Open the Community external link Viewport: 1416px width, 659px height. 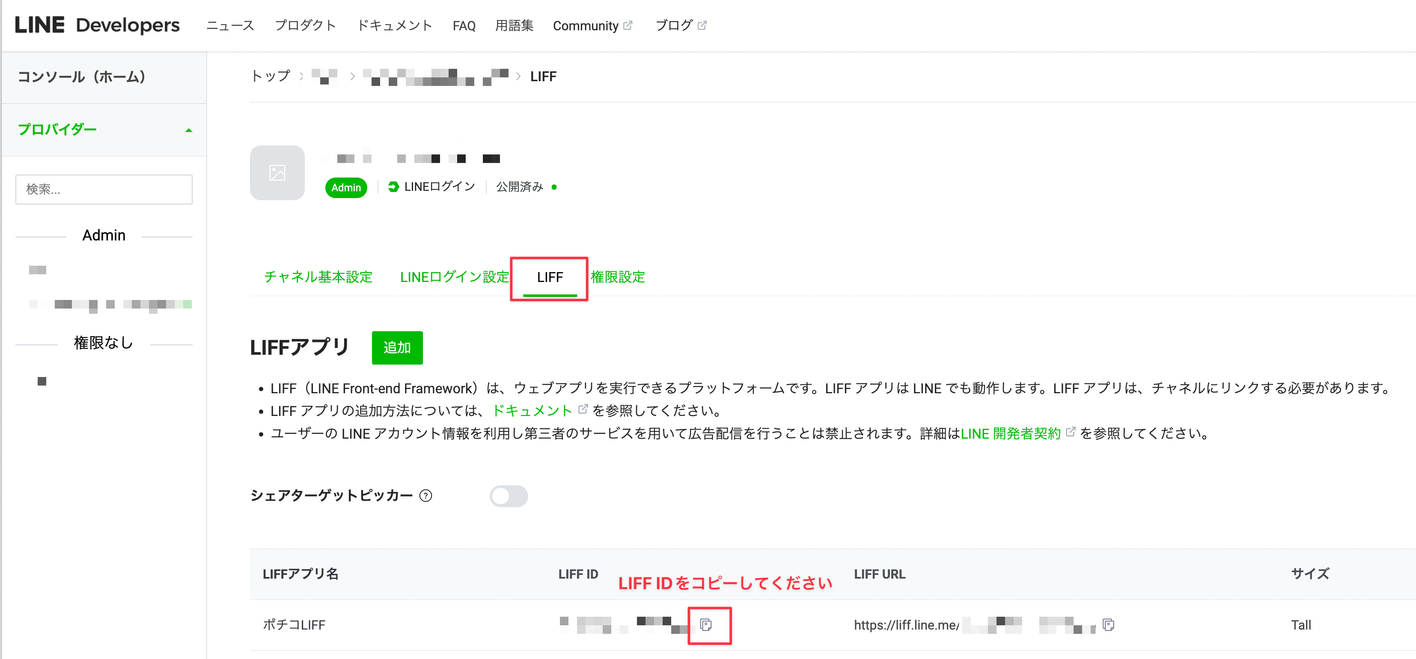pos(592,26)
